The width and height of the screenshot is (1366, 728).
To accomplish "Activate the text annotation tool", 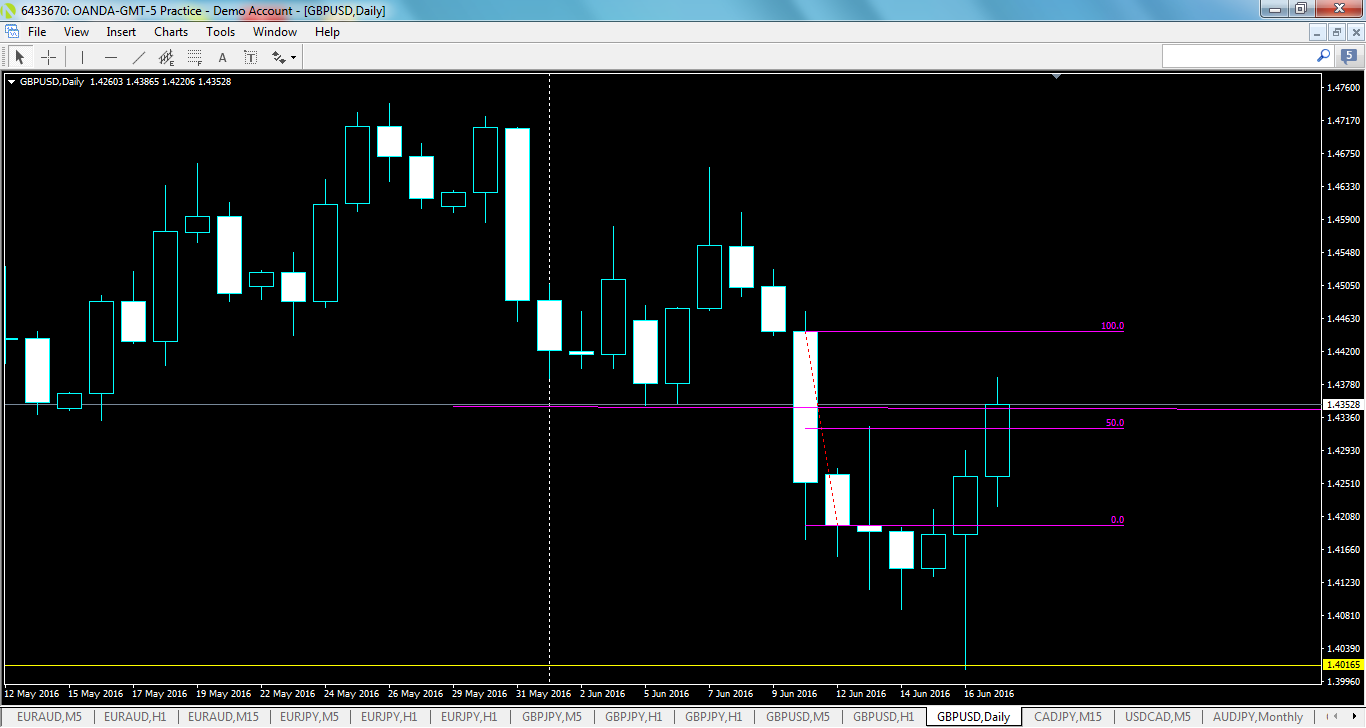I will pyautogui.click(x=222, y=57).
